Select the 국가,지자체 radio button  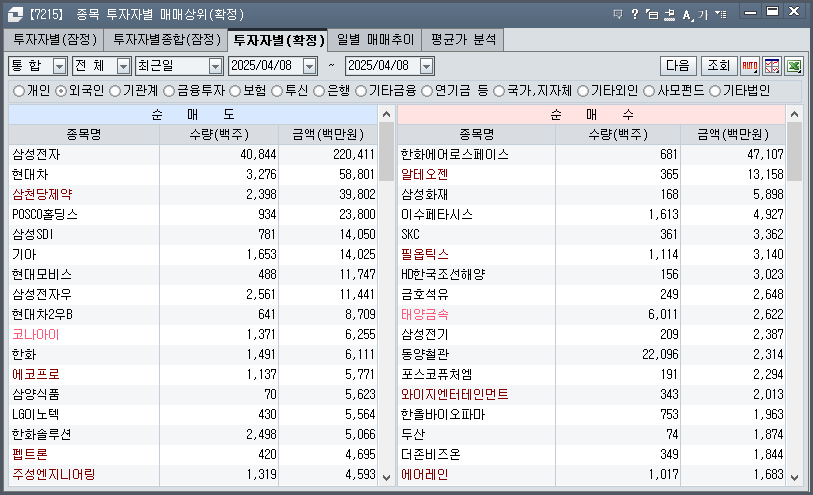coord(499,91)
